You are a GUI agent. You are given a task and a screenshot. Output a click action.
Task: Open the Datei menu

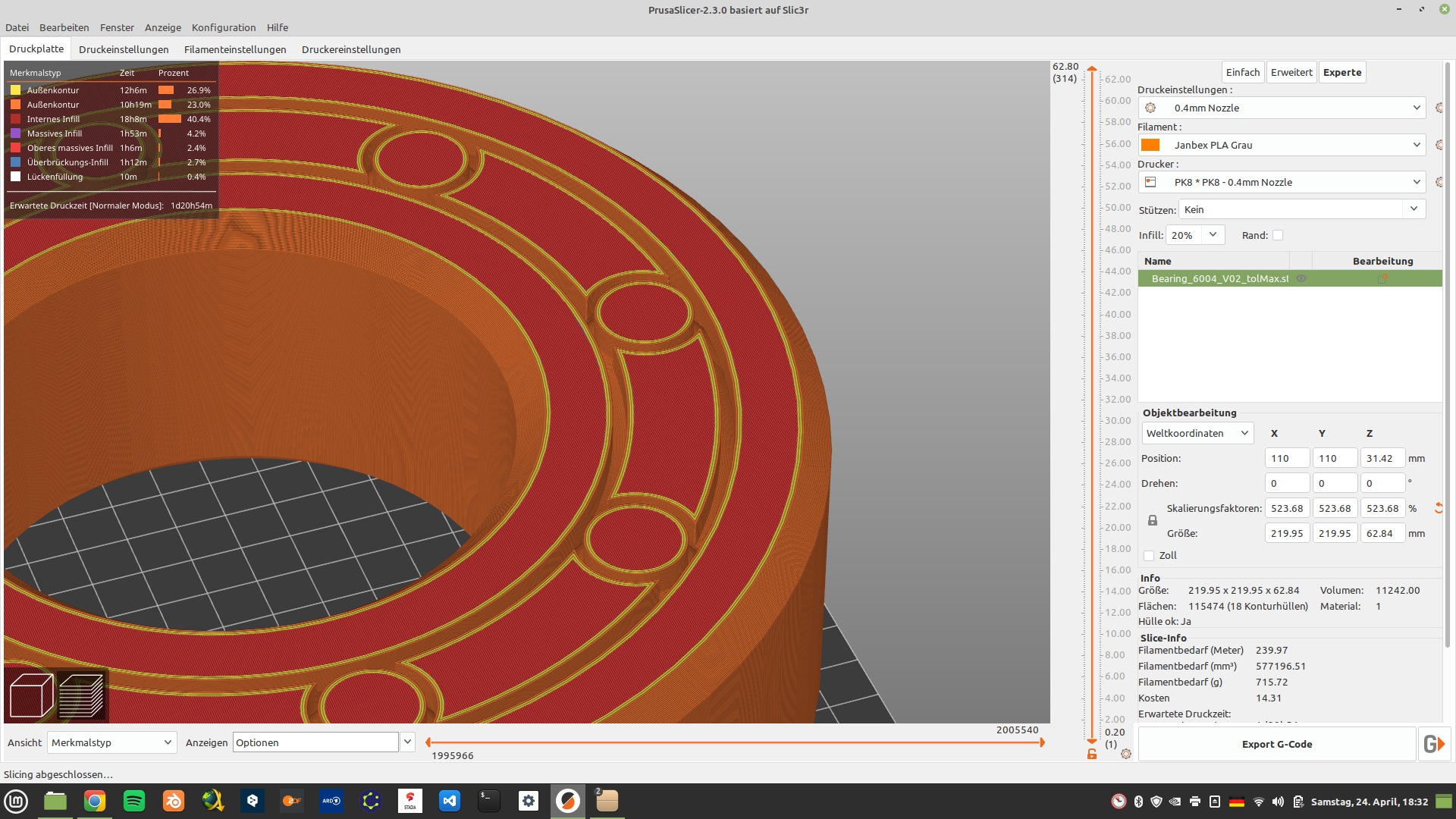[17, 27]
